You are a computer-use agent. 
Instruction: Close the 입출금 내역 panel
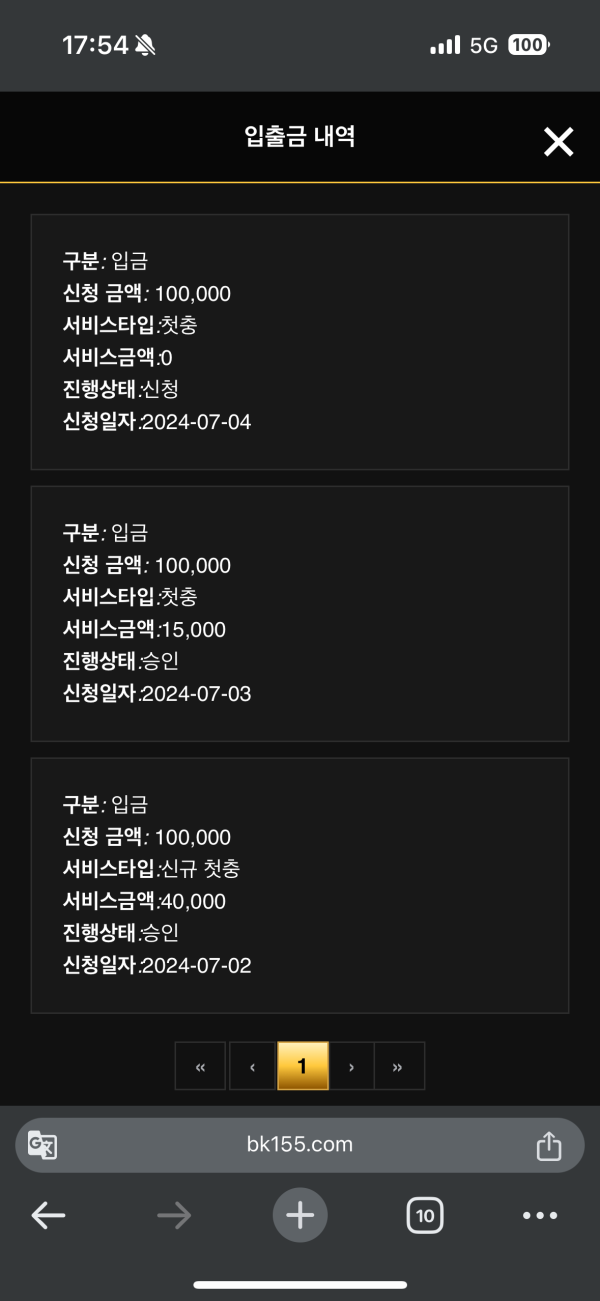pyautogui.click(x=558, y=142)
